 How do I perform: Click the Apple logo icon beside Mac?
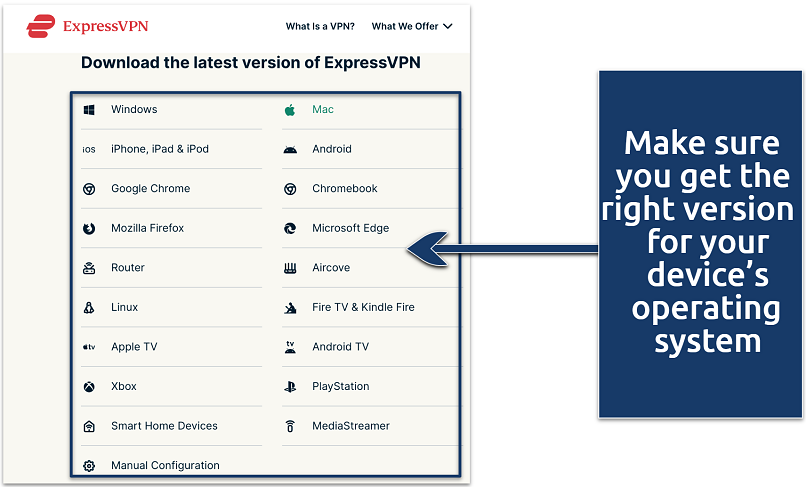(290, 110)
